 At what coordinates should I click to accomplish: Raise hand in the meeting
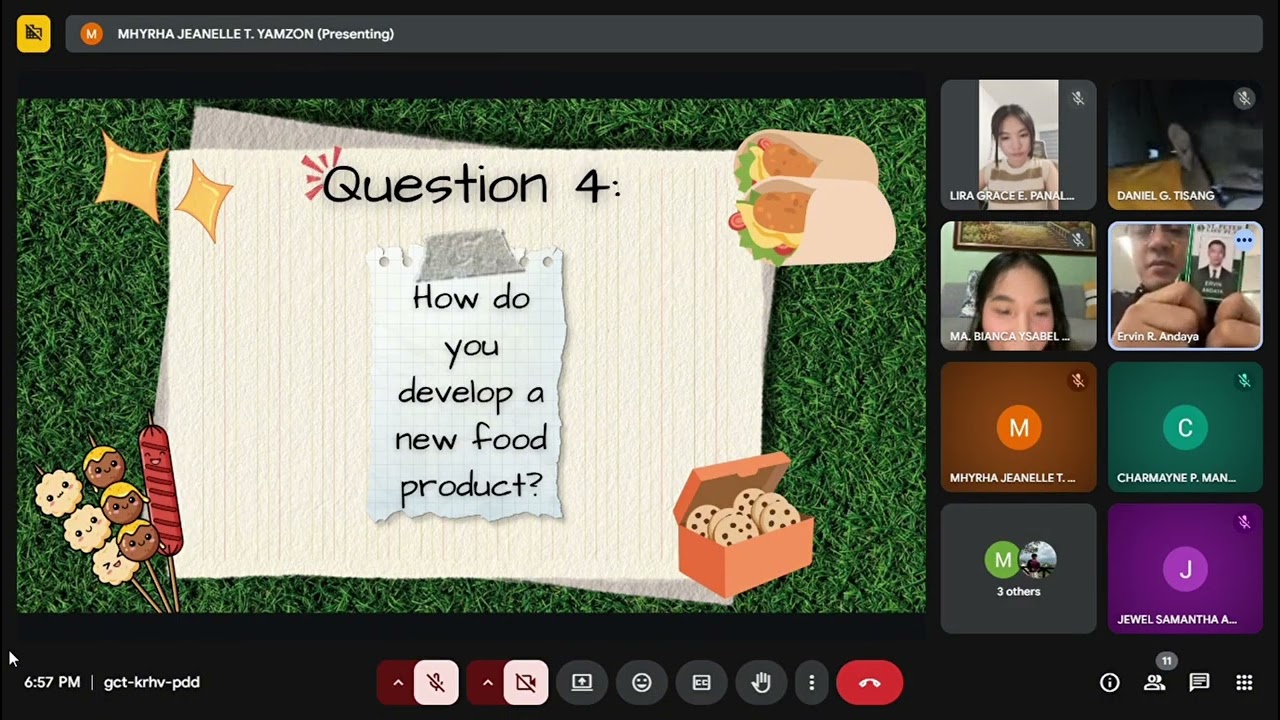coord(762,682)
